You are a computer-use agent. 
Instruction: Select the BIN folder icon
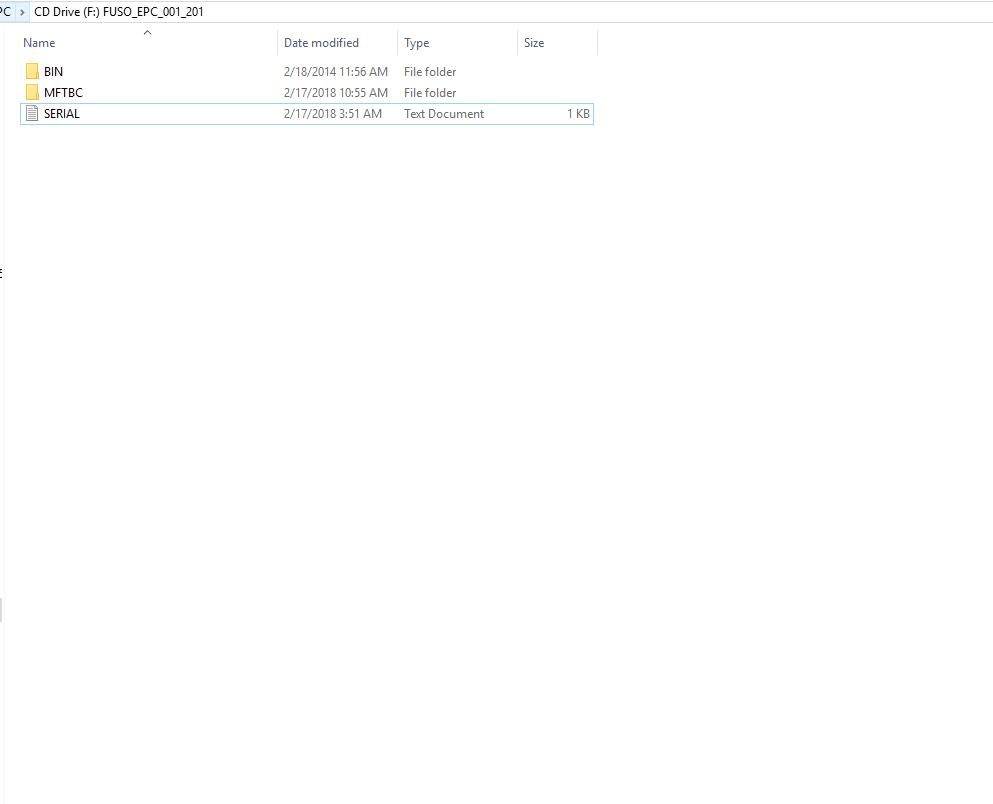point(32,72)
